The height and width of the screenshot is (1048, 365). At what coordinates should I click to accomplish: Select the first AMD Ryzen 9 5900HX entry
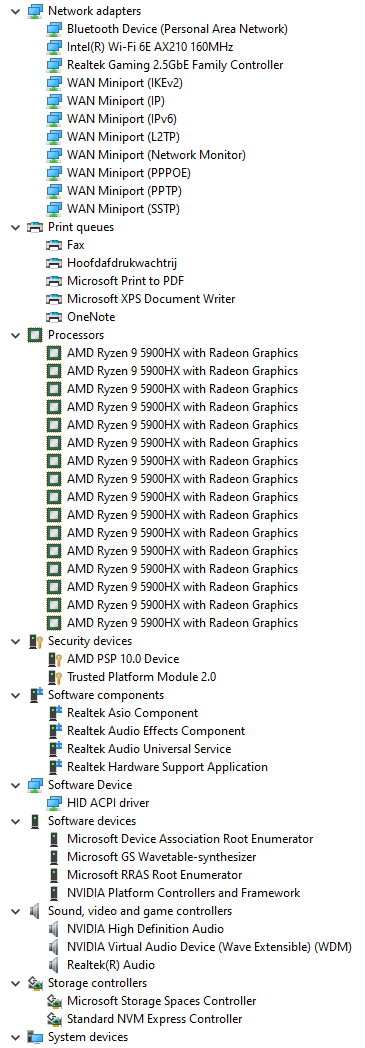182,353
